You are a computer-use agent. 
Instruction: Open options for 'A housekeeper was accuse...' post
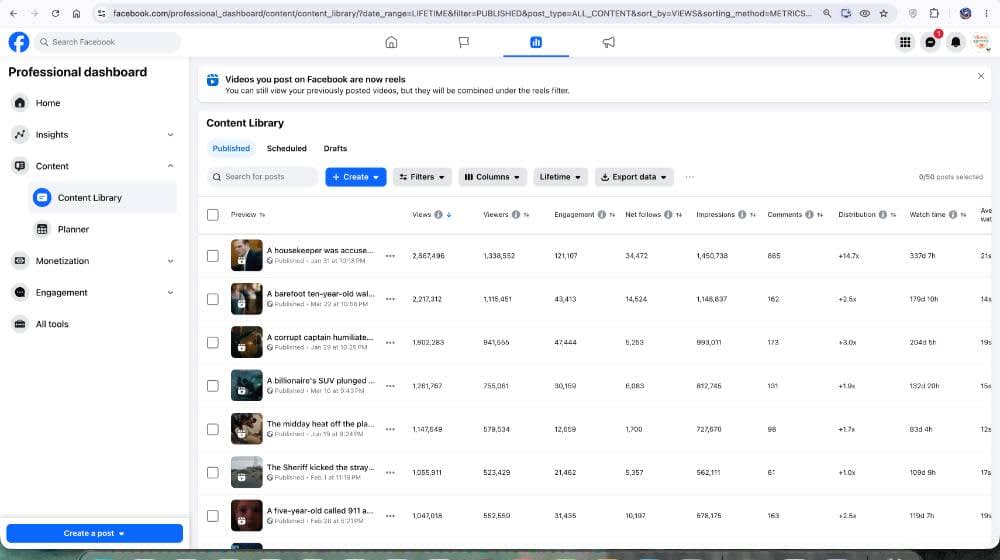pyautogui.click(x=390, y=256)
